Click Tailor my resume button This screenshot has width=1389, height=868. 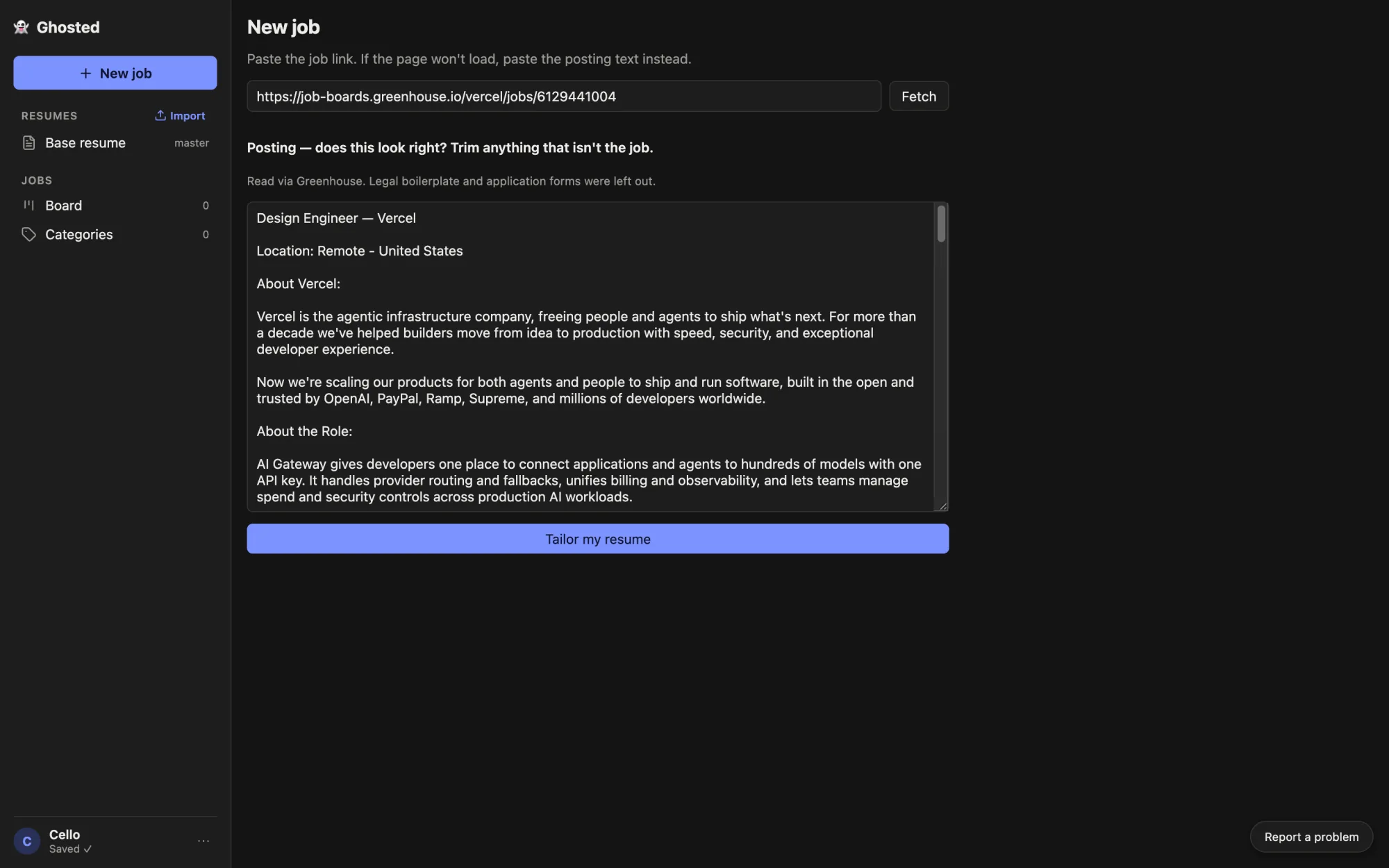597,539
